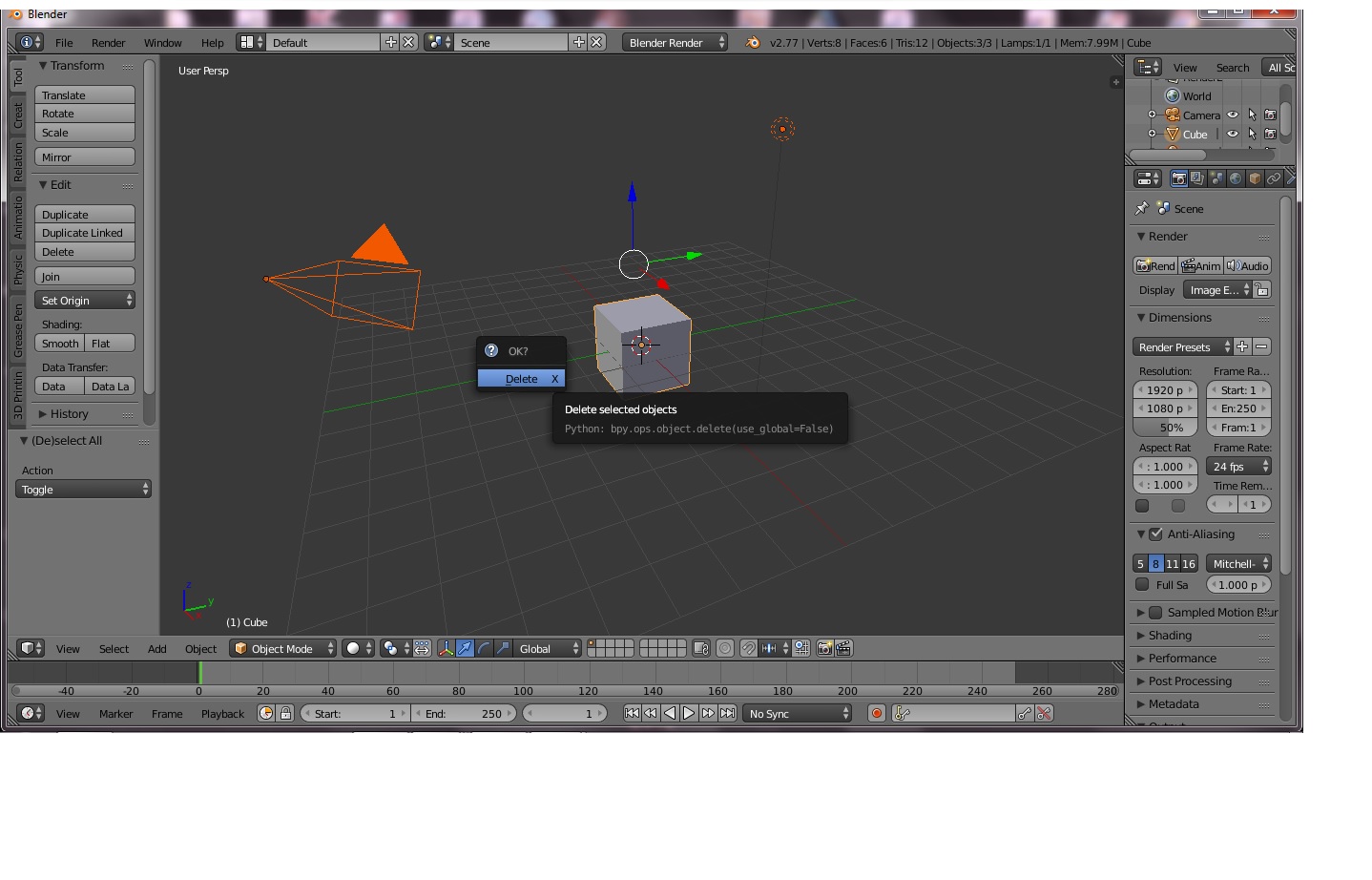
Task: Open the Set Origin dropdown
Action: click(85, 301)
